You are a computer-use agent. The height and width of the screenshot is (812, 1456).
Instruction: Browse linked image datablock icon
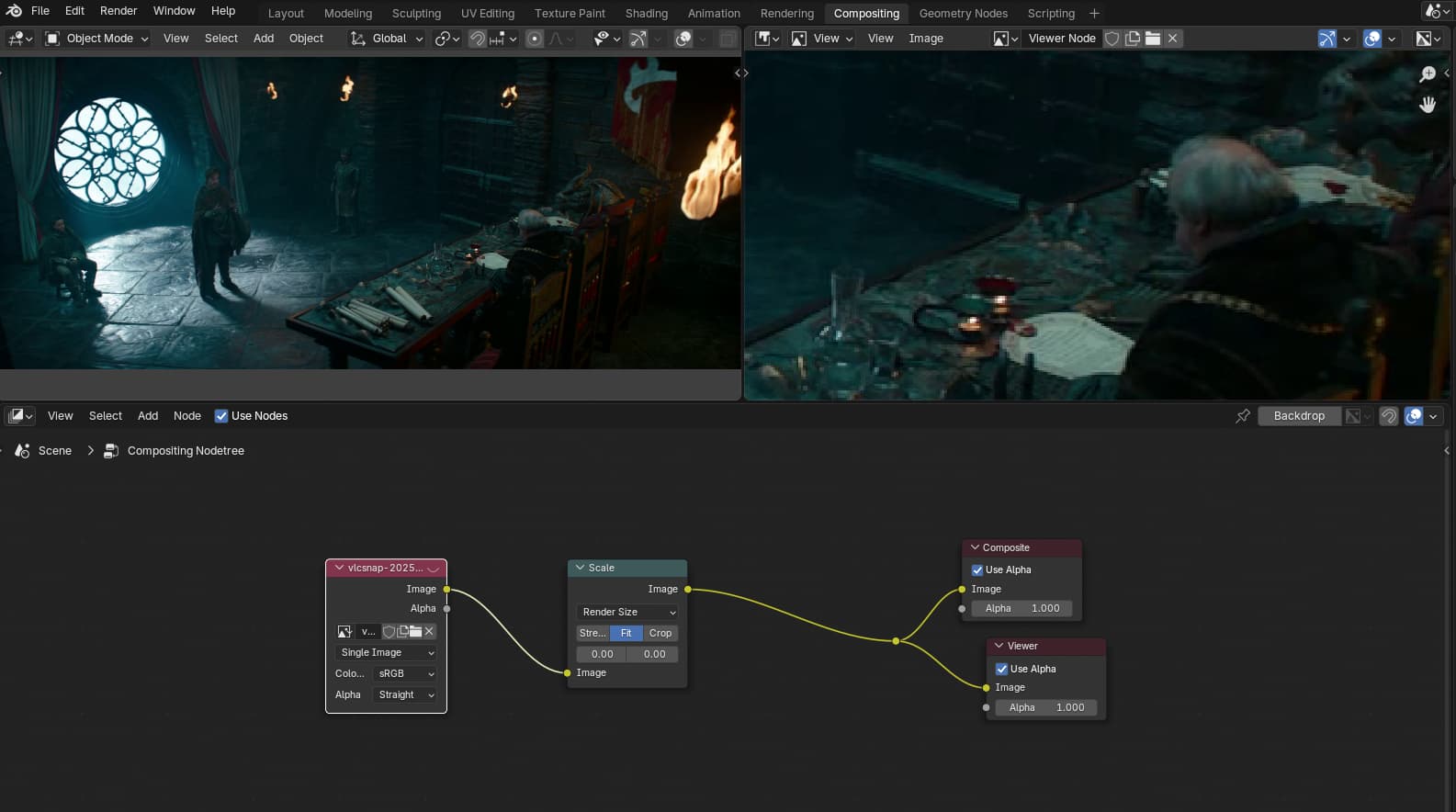tap(1006, 39)
